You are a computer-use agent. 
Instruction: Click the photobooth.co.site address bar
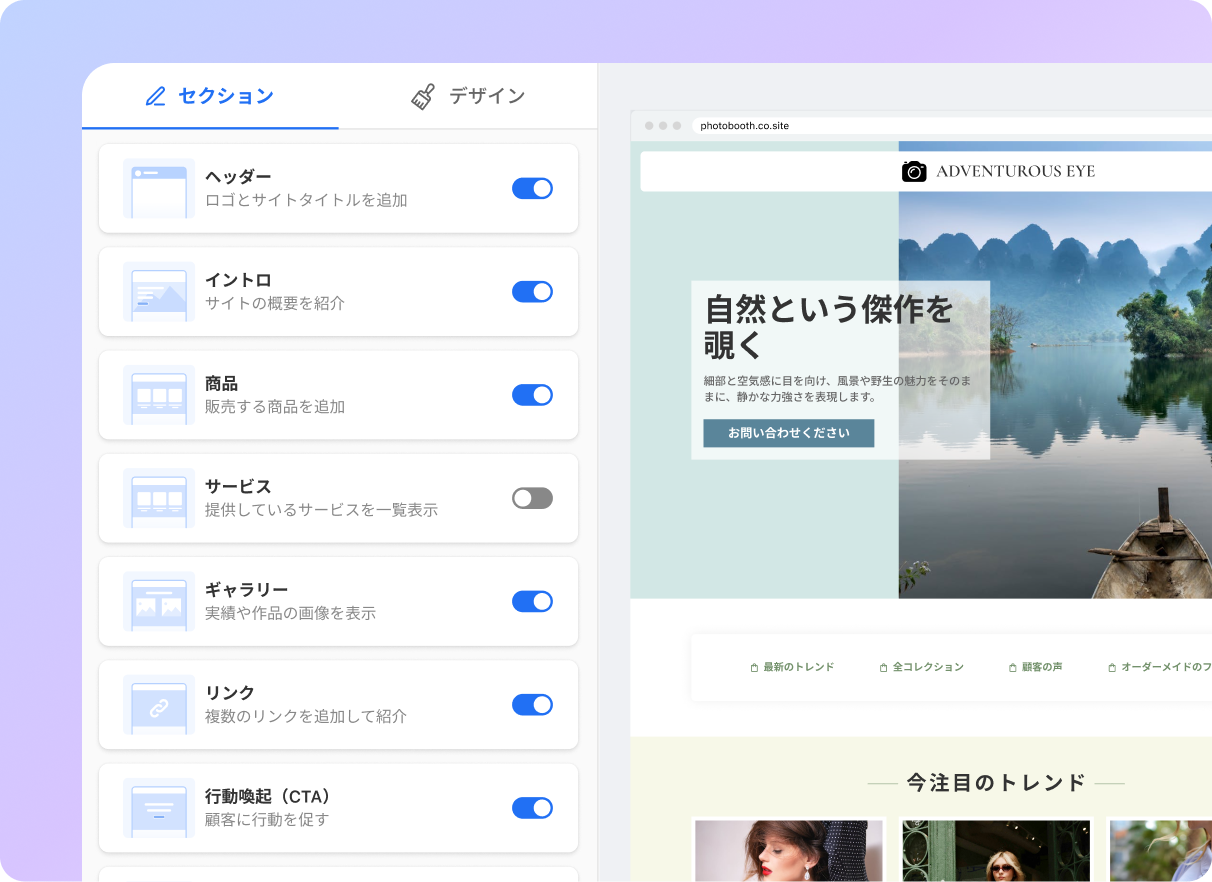[950, 126]
